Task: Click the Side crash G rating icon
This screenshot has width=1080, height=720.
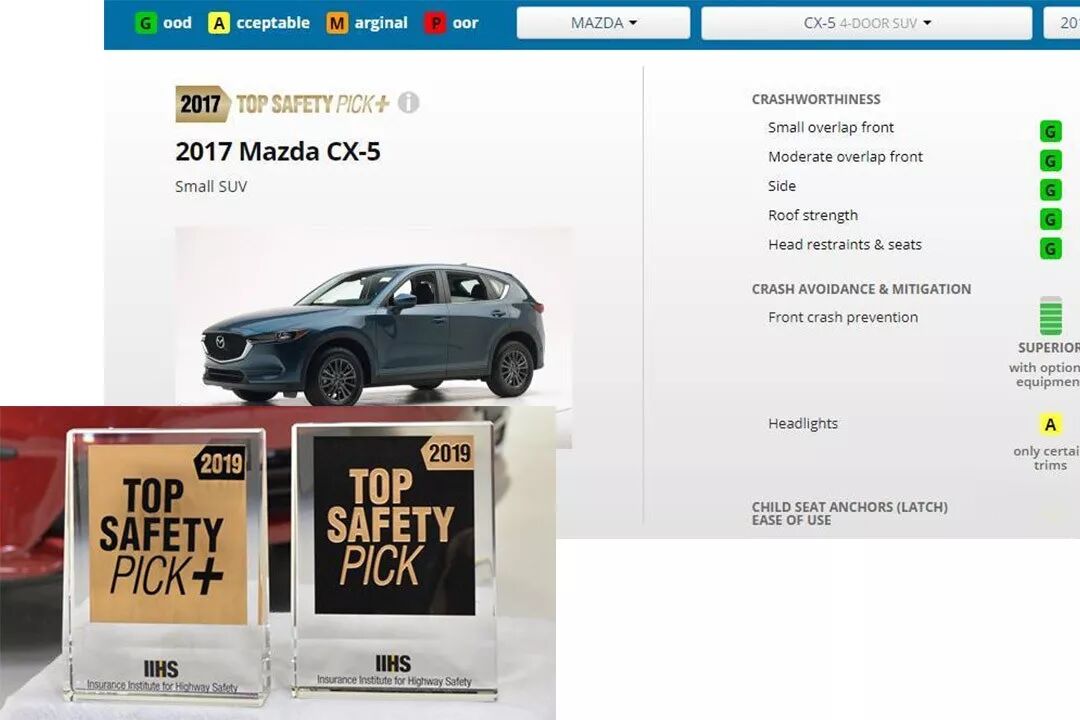Action: 1050,189
